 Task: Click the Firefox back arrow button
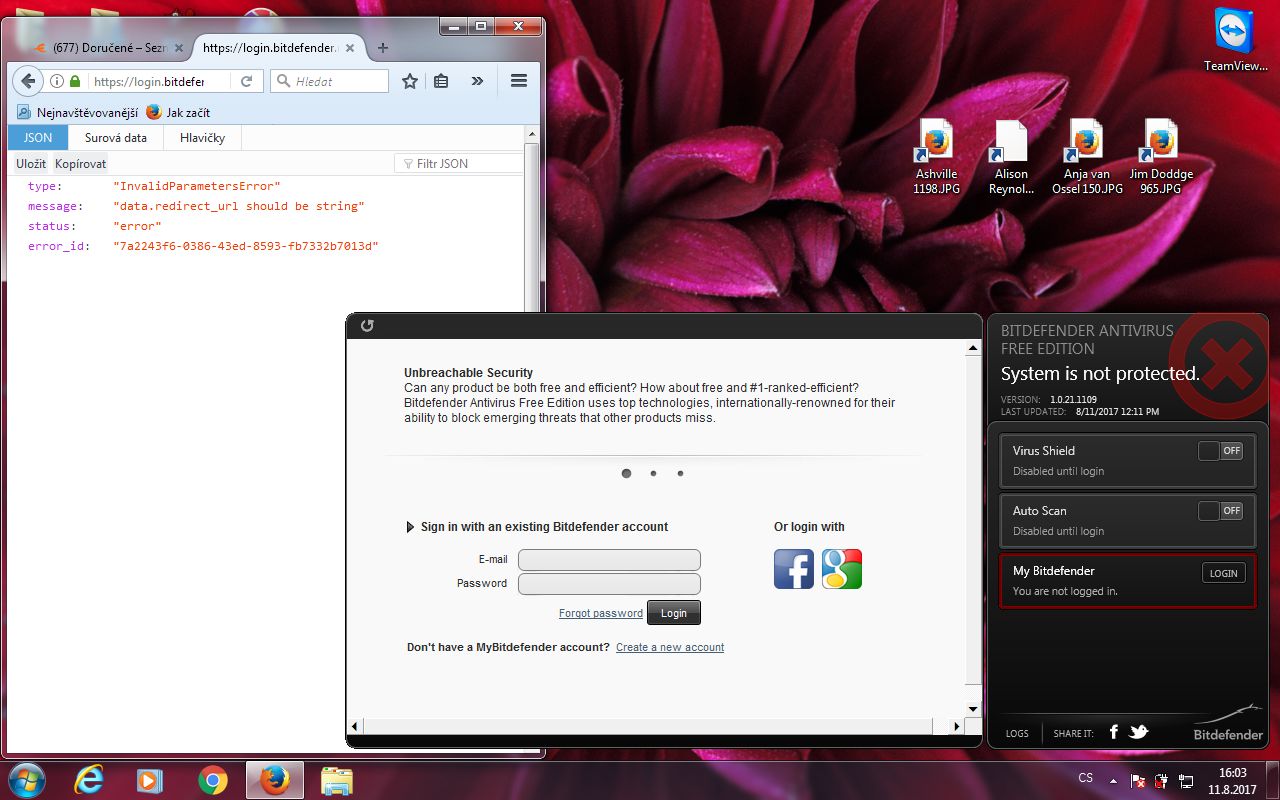click(x=27, y=81)
